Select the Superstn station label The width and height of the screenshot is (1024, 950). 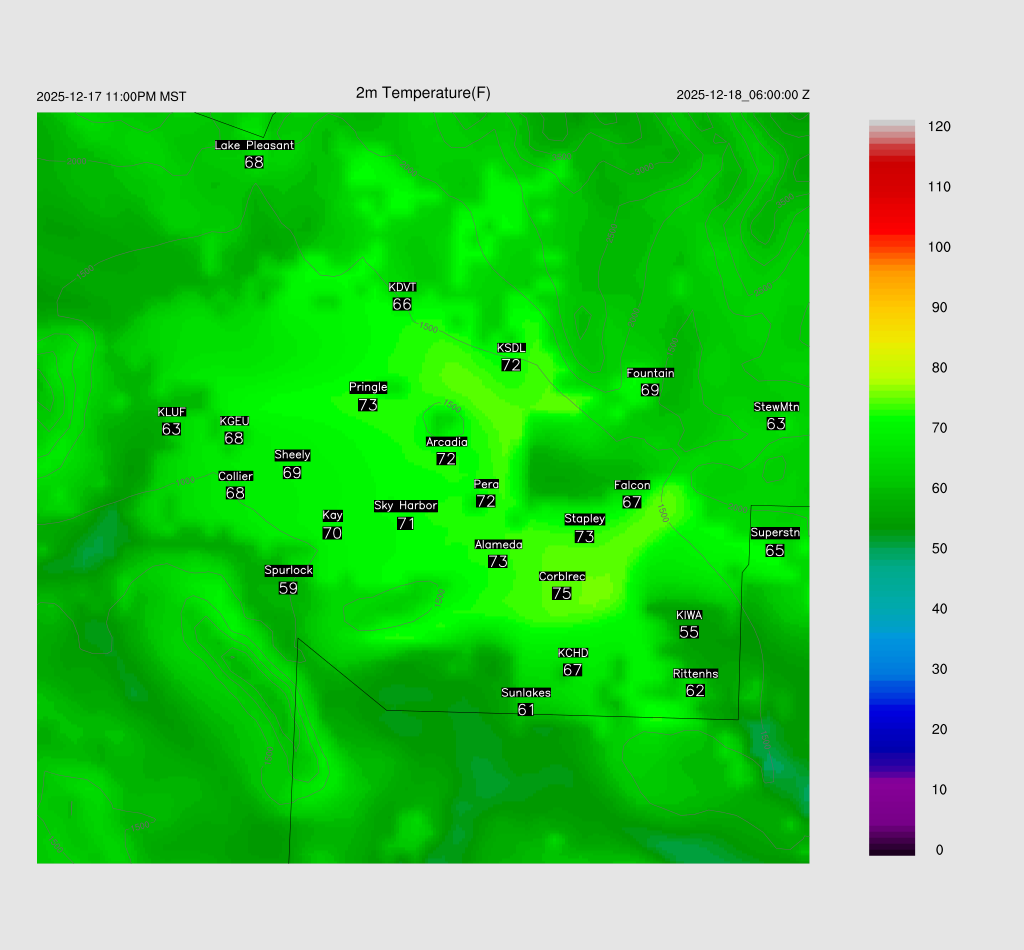(775, 533)
